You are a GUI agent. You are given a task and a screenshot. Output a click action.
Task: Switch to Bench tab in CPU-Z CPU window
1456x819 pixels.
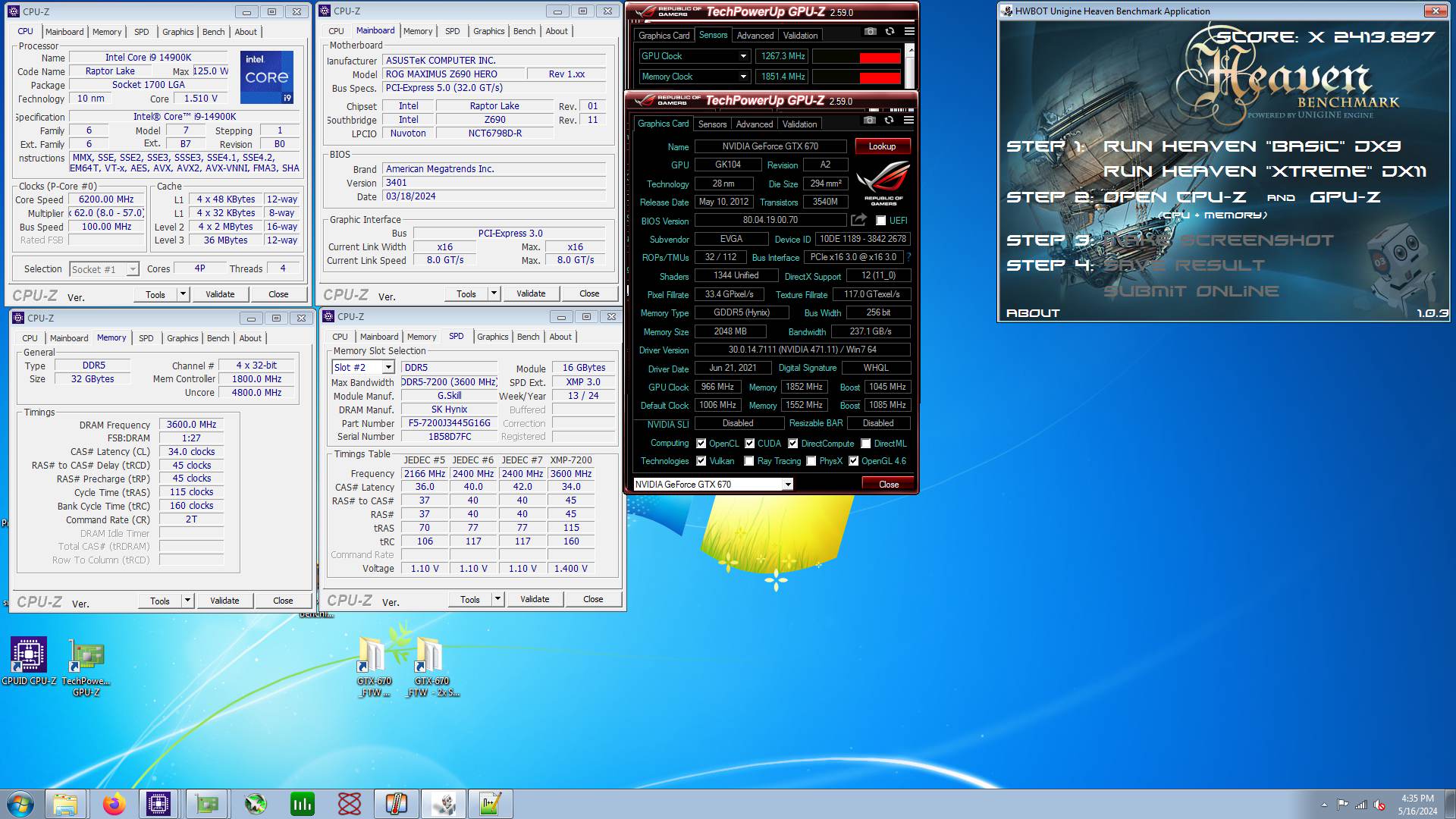tap(213, 32)
